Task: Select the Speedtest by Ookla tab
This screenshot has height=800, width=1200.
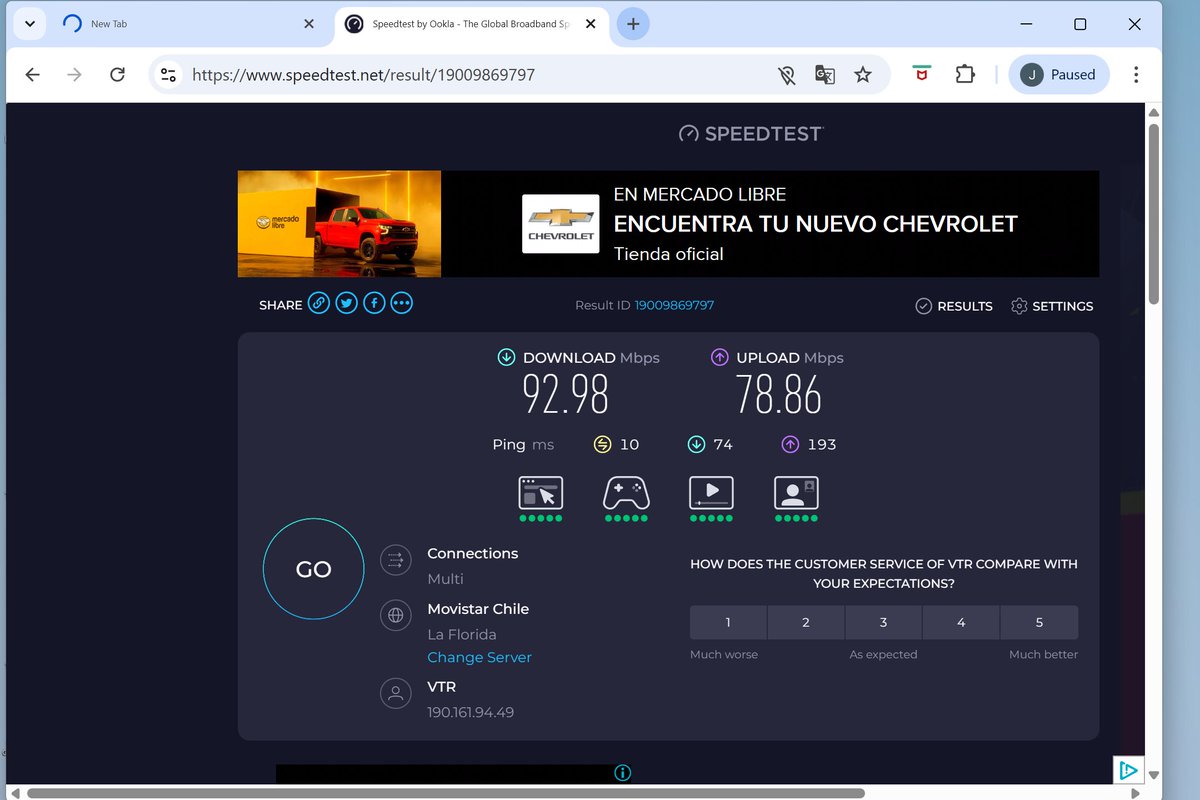Action: 471,24
